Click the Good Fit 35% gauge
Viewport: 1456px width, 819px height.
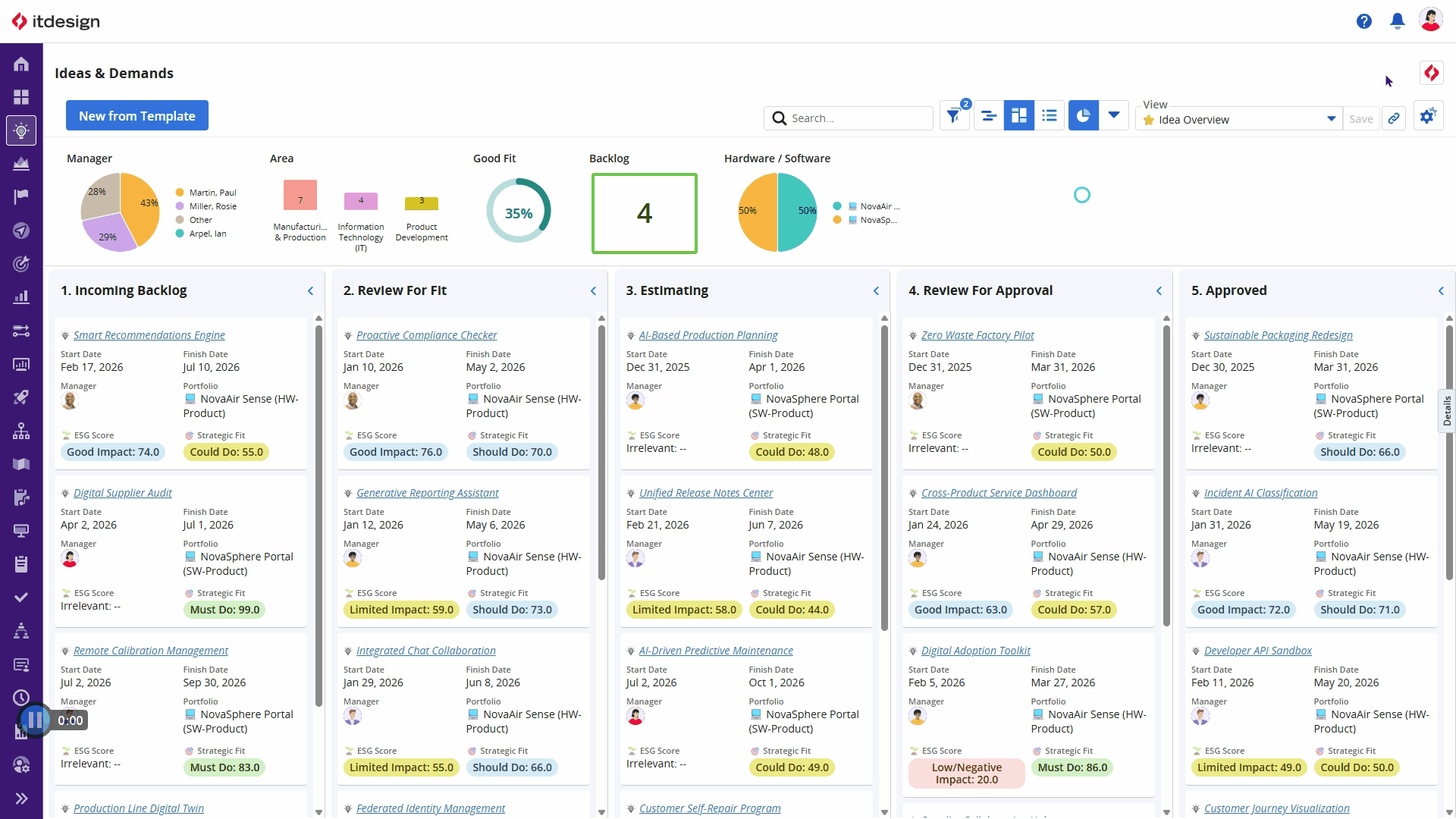pos(519,211)
